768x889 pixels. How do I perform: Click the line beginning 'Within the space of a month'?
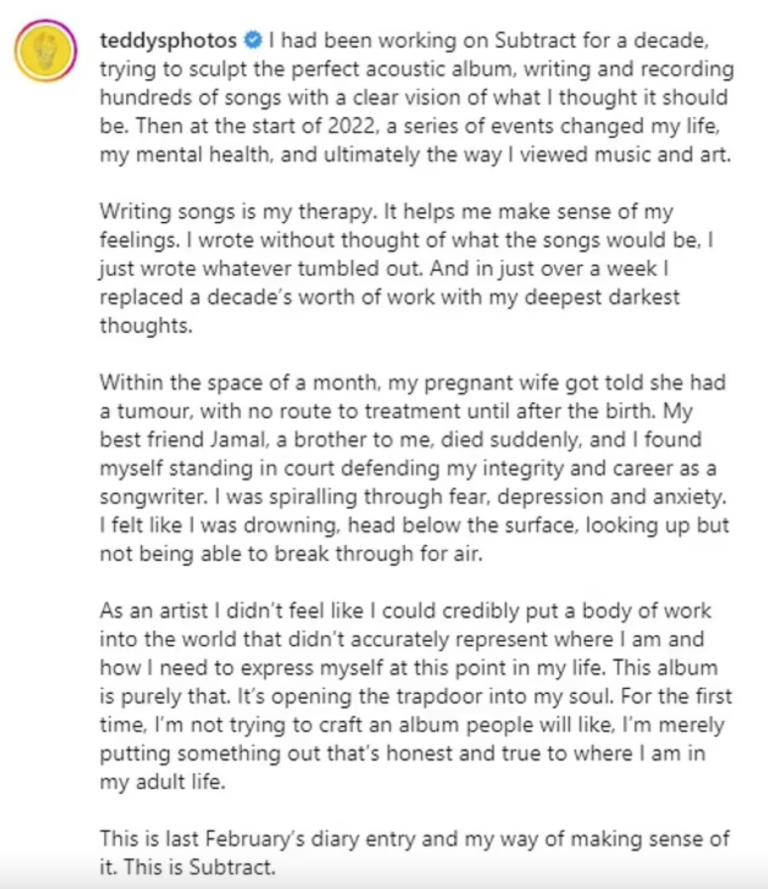[x=413, y=383]
